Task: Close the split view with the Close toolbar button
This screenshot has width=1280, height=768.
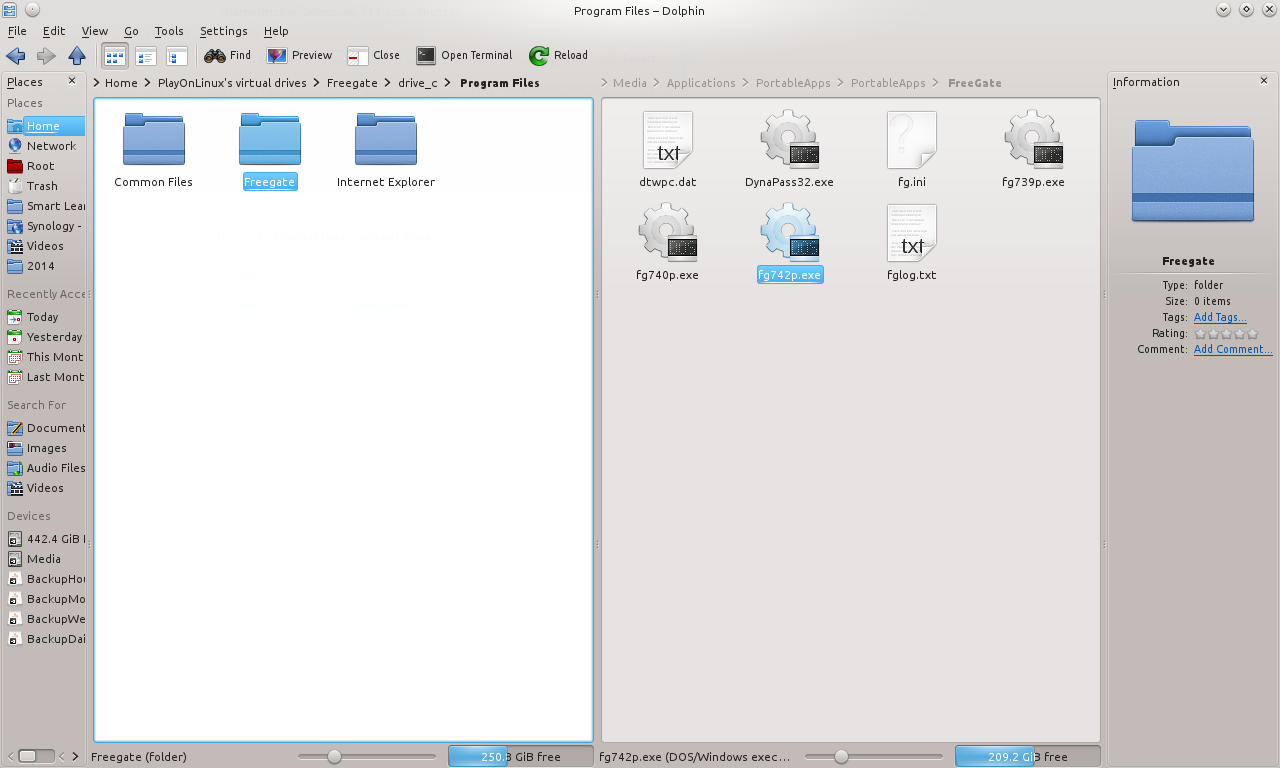Action: 374,56
